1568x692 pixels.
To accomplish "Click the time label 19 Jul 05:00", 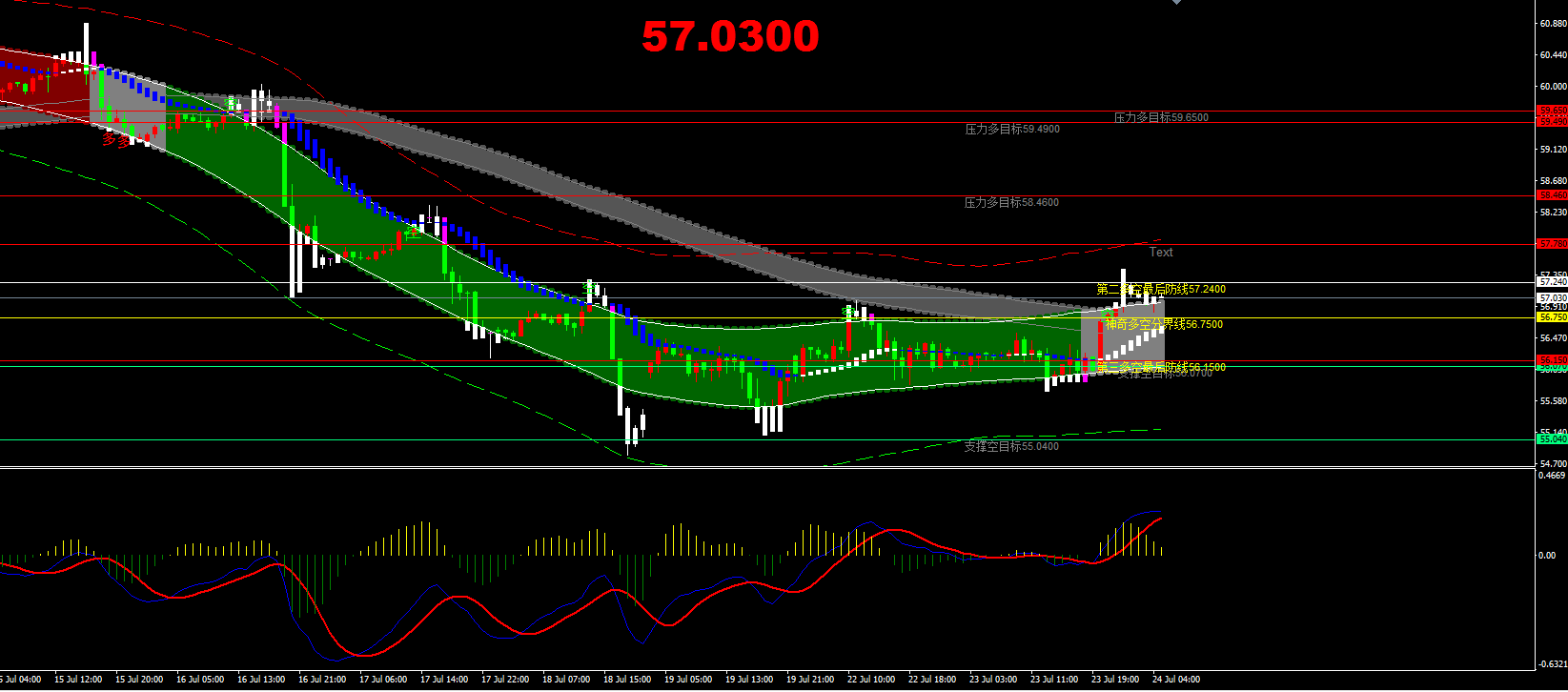I will pos(688,681).
